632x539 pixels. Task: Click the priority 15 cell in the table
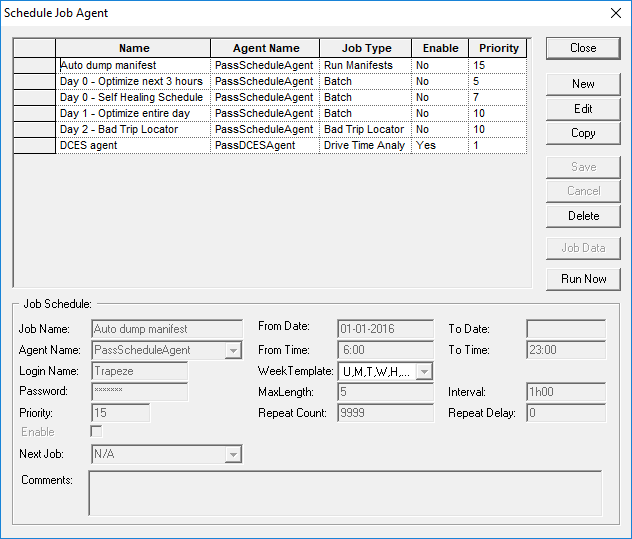(497, 65)
